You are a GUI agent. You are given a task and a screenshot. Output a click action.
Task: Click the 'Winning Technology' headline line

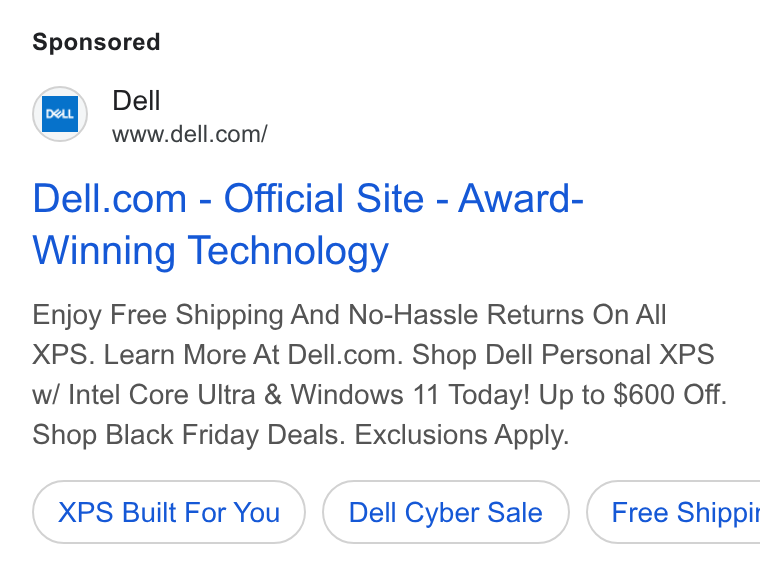[210, 251]
